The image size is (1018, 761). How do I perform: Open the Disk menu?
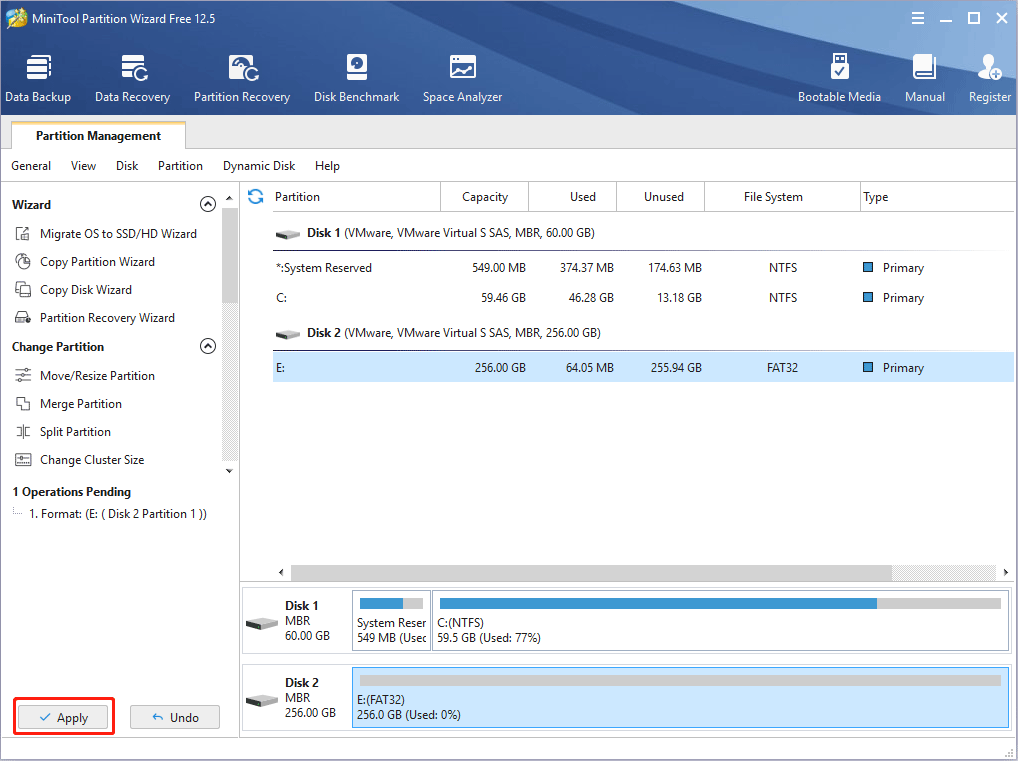[x=127, y=166]
